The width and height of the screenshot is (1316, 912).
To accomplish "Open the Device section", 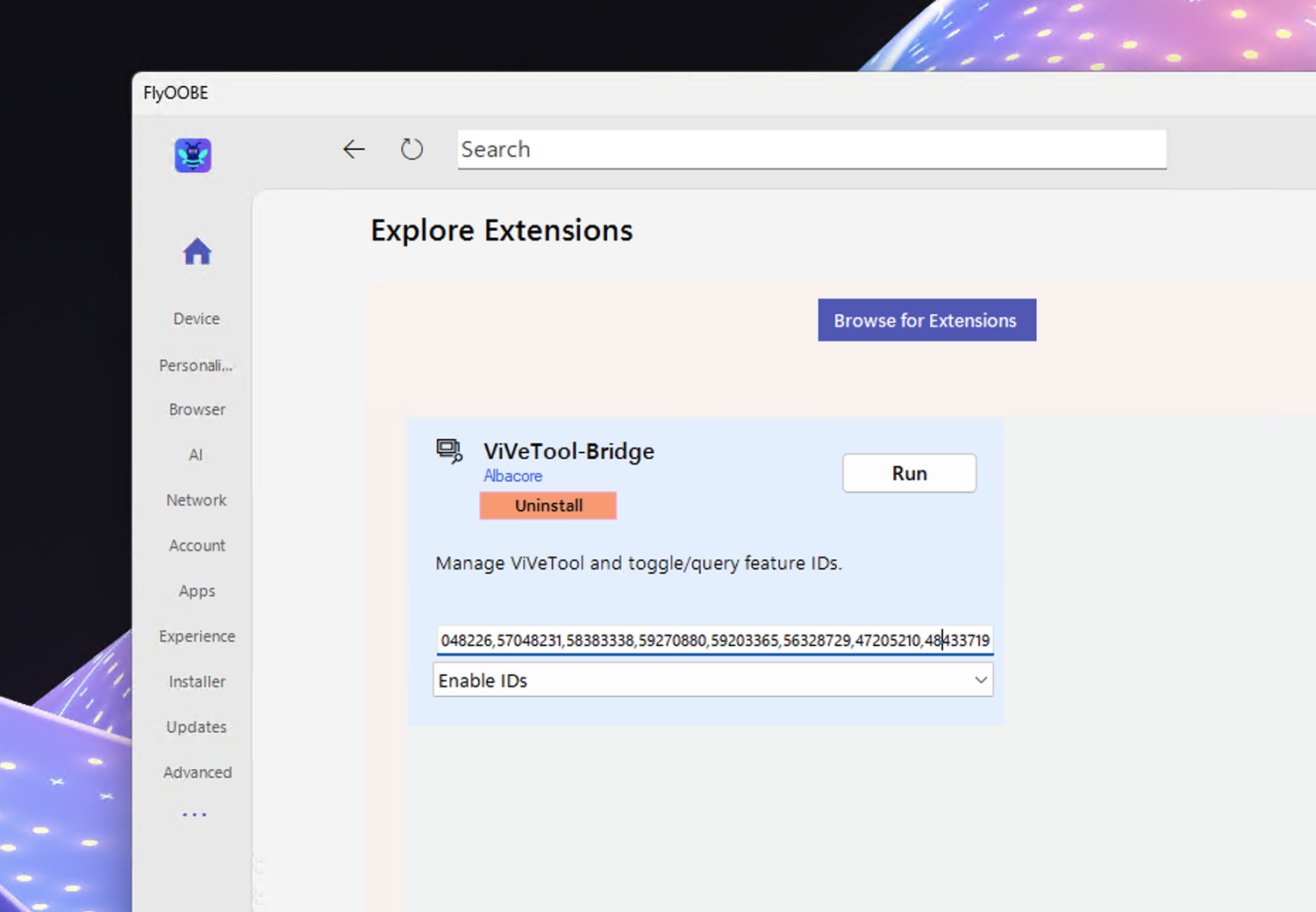I will 197,319.
